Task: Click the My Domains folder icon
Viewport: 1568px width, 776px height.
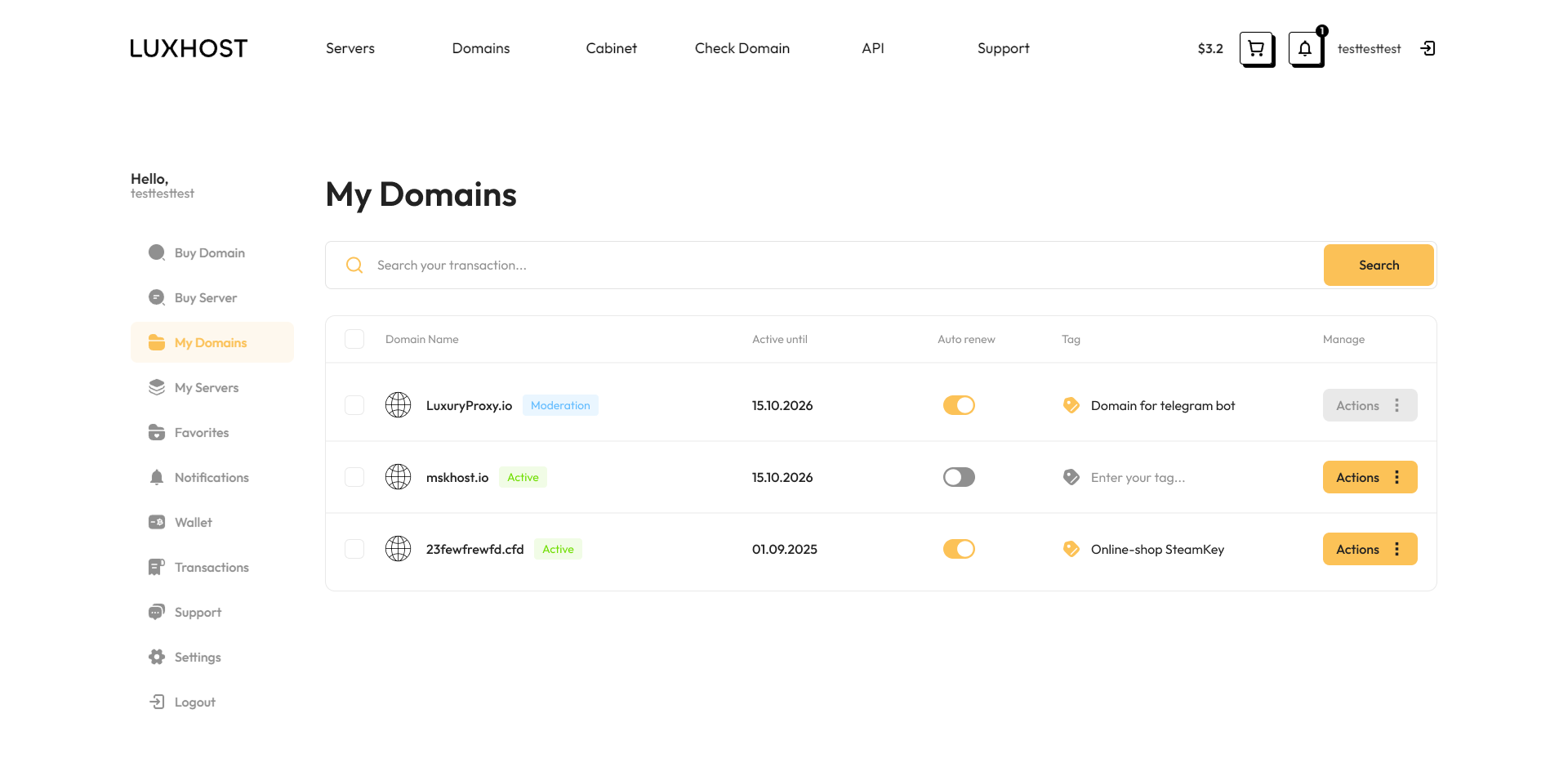Action: pyautogui.click(x=157, y=342)
